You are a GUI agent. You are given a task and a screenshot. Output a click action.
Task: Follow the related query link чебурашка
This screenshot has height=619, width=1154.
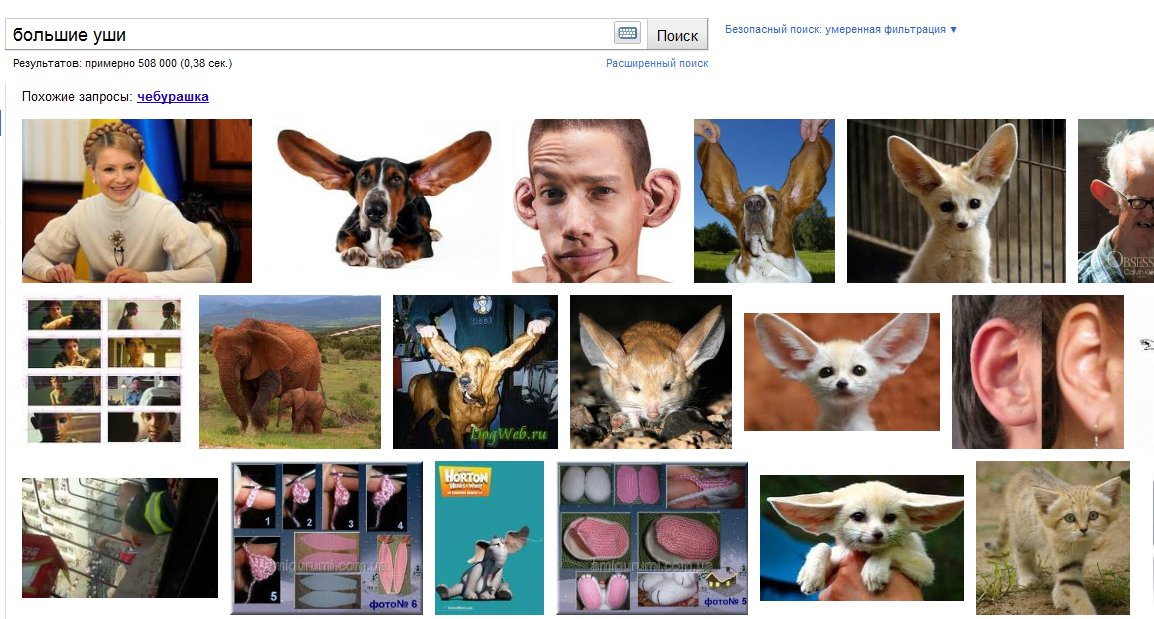[173, 97]
